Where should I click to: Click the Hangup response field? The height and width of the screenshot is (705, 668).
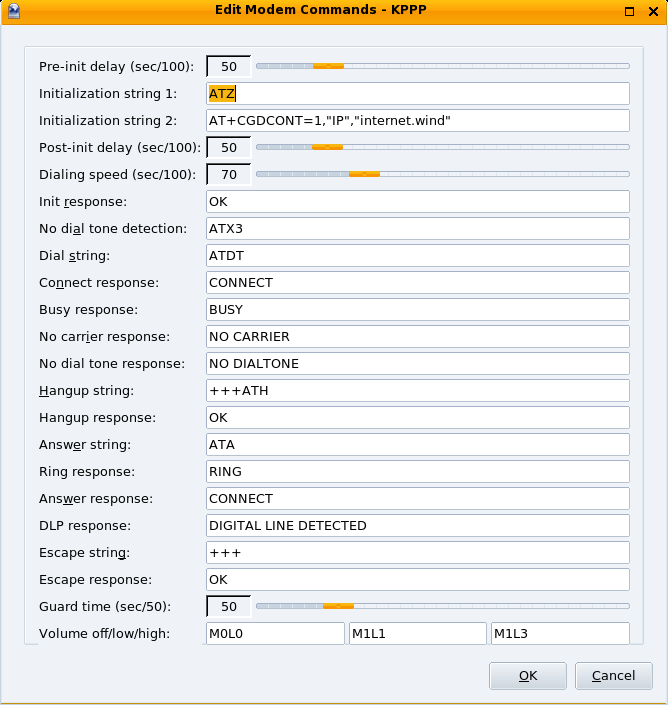[x=418, y=417]
